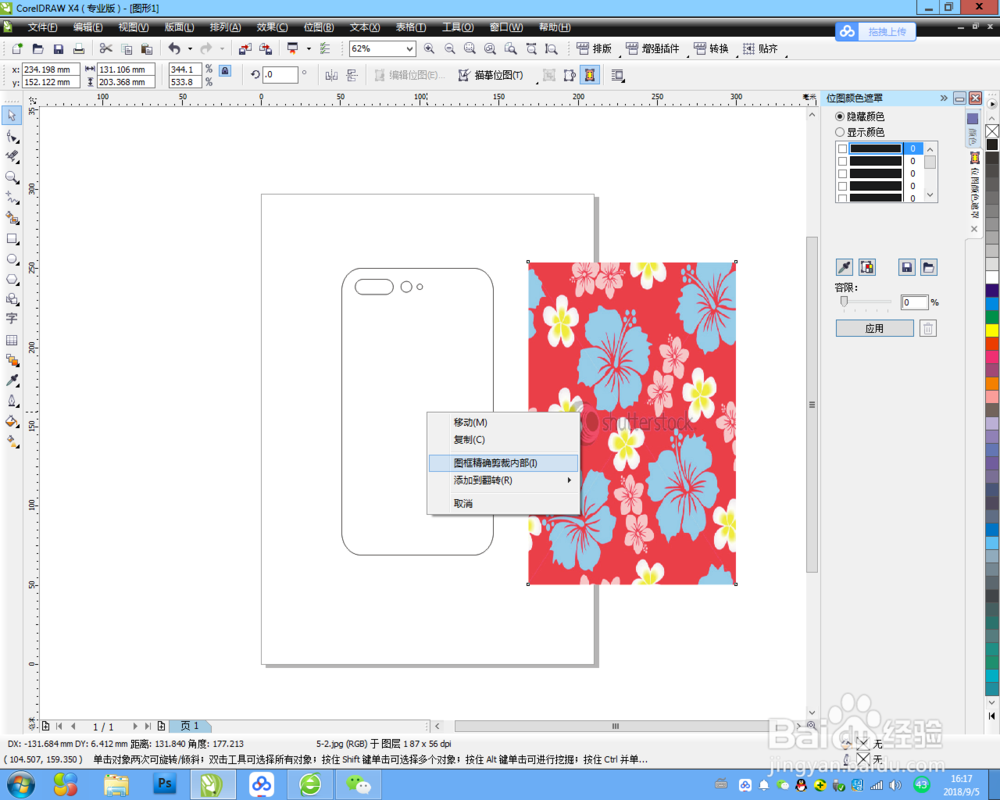Check the fourth color mask checkbox
The height and width of the screenshot is (800, 1000).
pos(842,186)
